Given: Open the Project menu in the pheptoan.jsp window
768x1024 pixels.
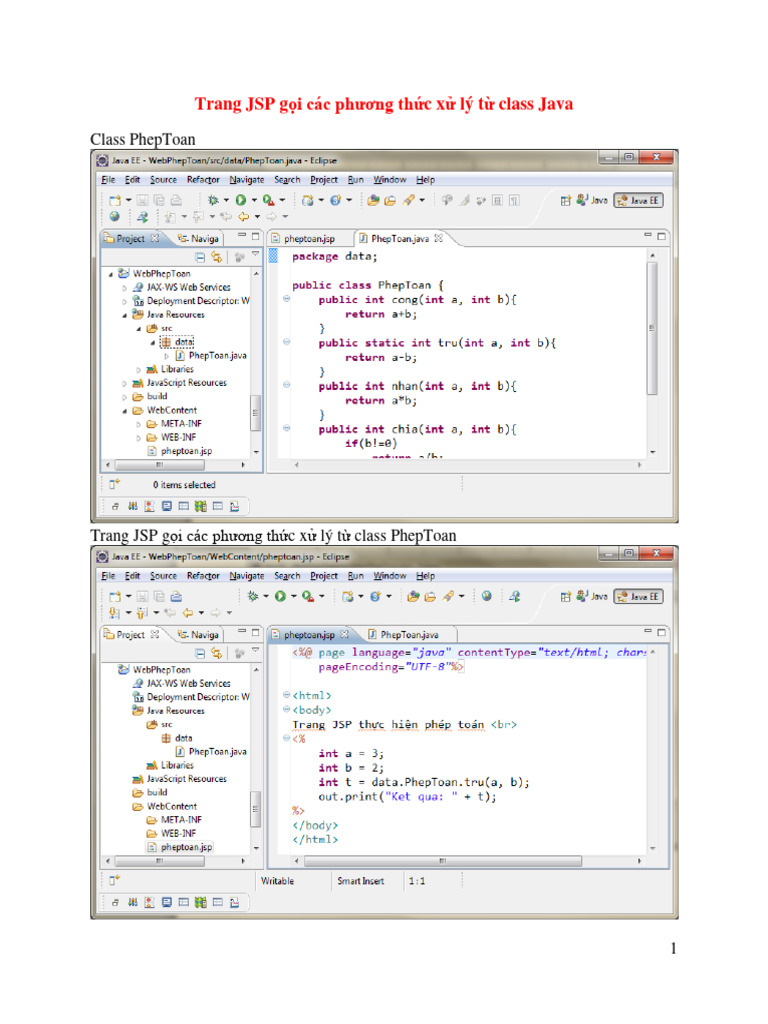Looking at the screenshot, I should [x=324, y=575].
